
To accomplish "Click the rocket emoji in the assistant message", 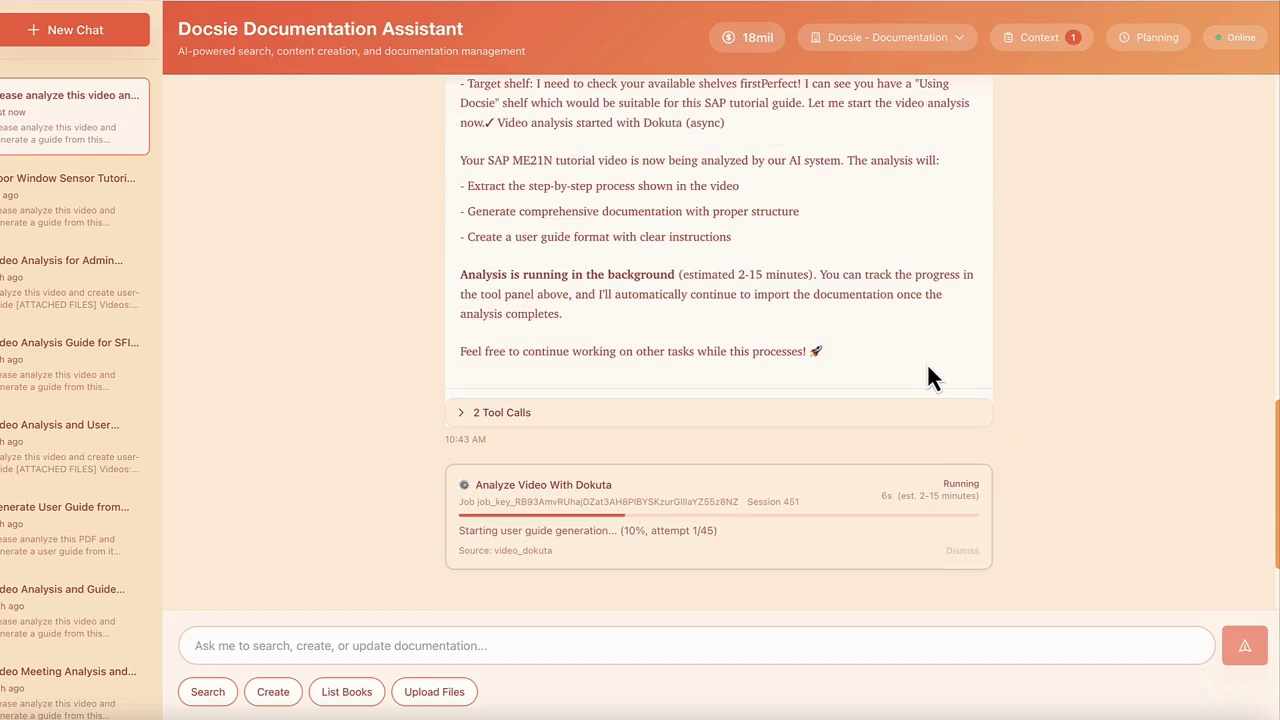I will tap(816, 351).
